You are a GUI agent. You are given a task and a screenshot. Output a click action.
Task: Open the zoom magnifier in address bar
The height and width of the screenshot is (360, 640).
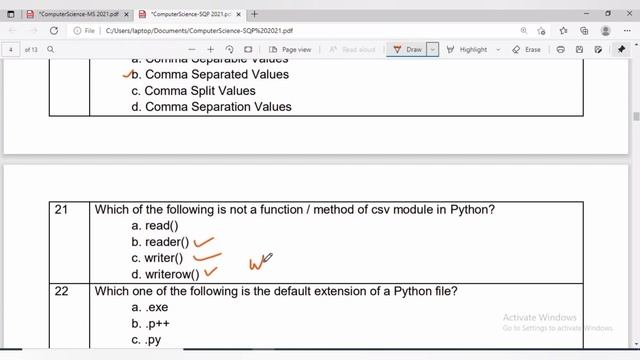(524, 31)
